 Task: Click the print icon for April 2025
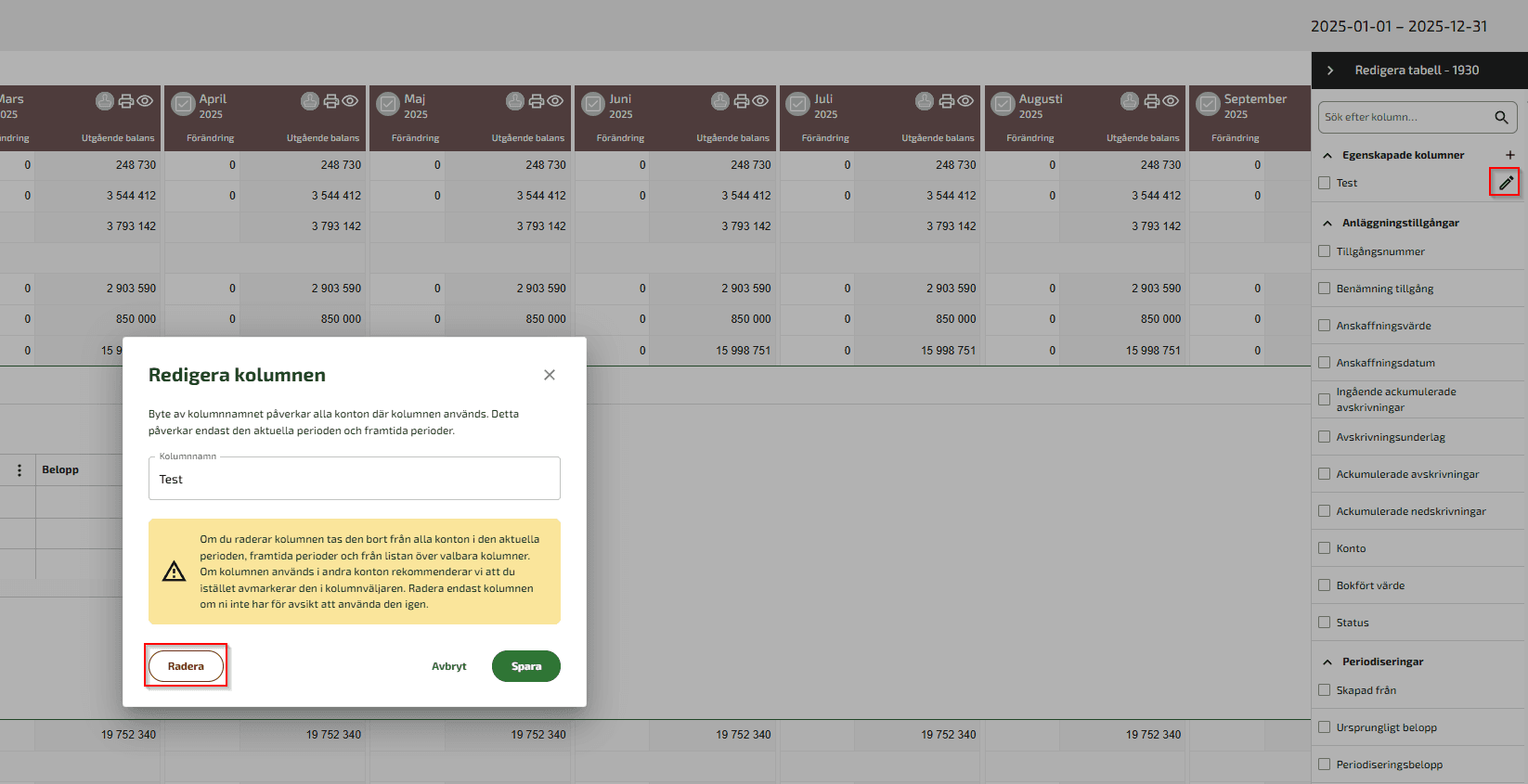pos(330,101)
